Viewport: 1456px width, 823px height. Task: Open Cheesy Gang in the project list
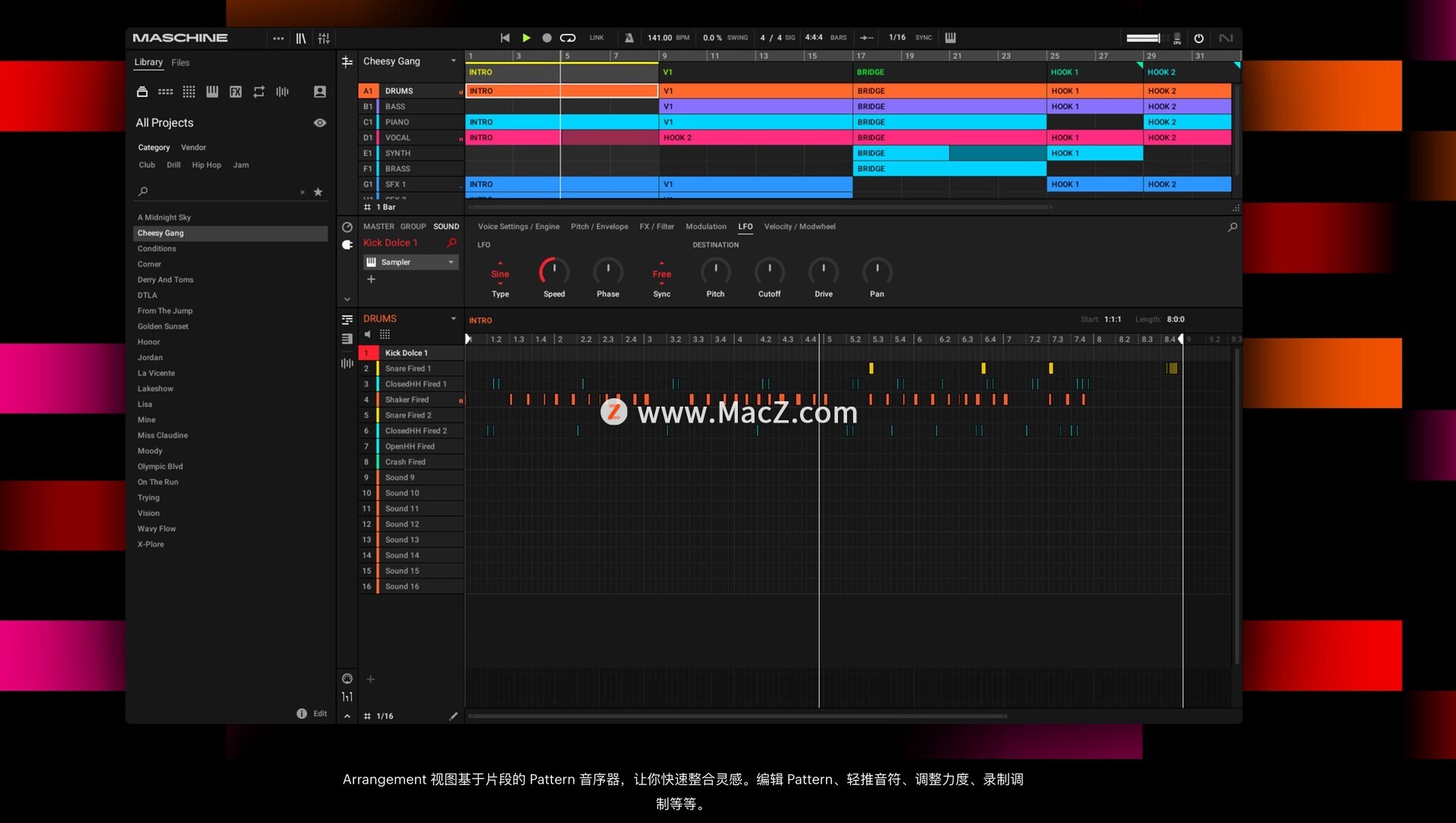point(231,234)
